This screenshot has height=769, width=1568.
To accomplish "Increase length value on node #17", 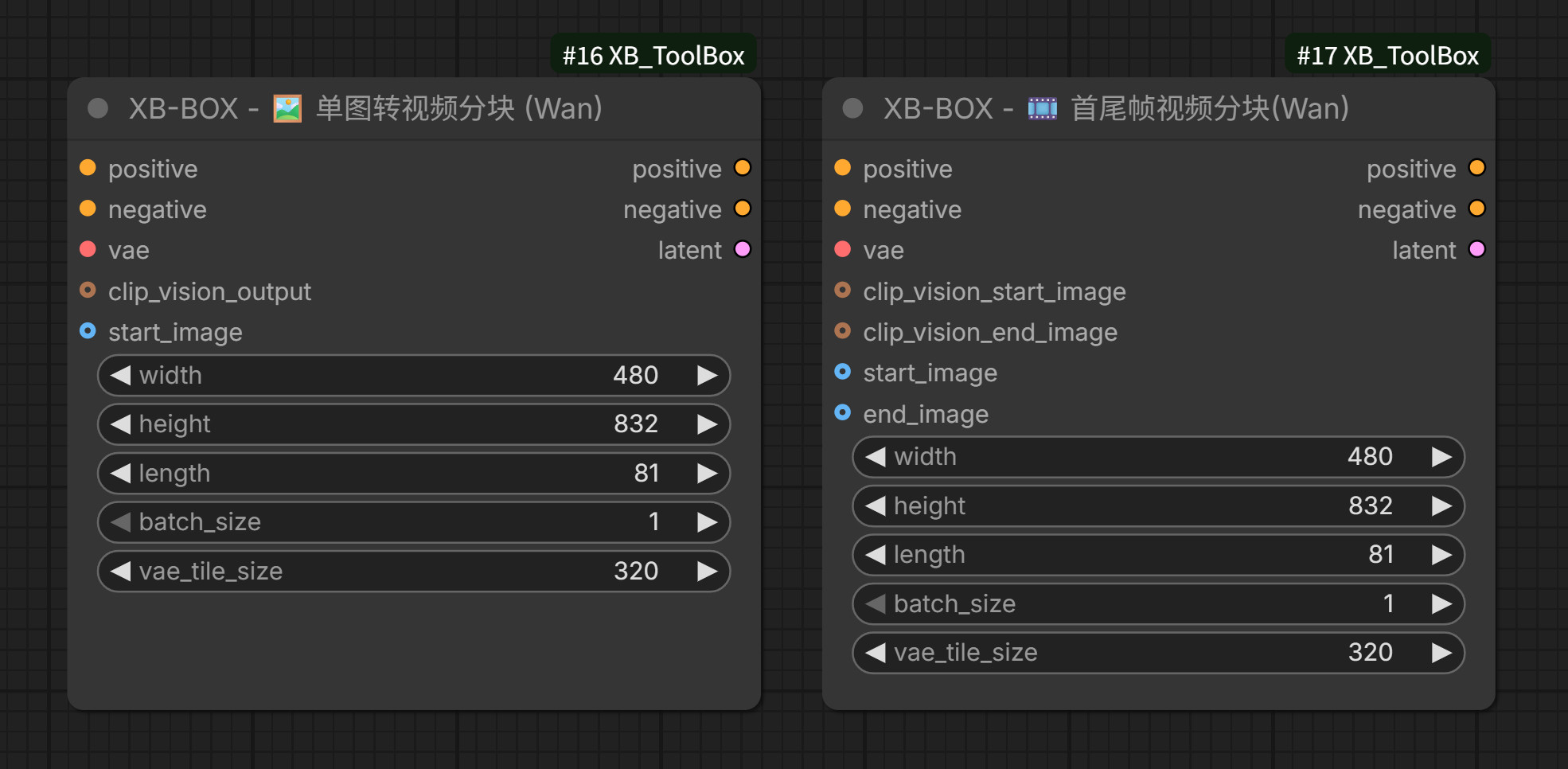I will tap(1441, 555).
